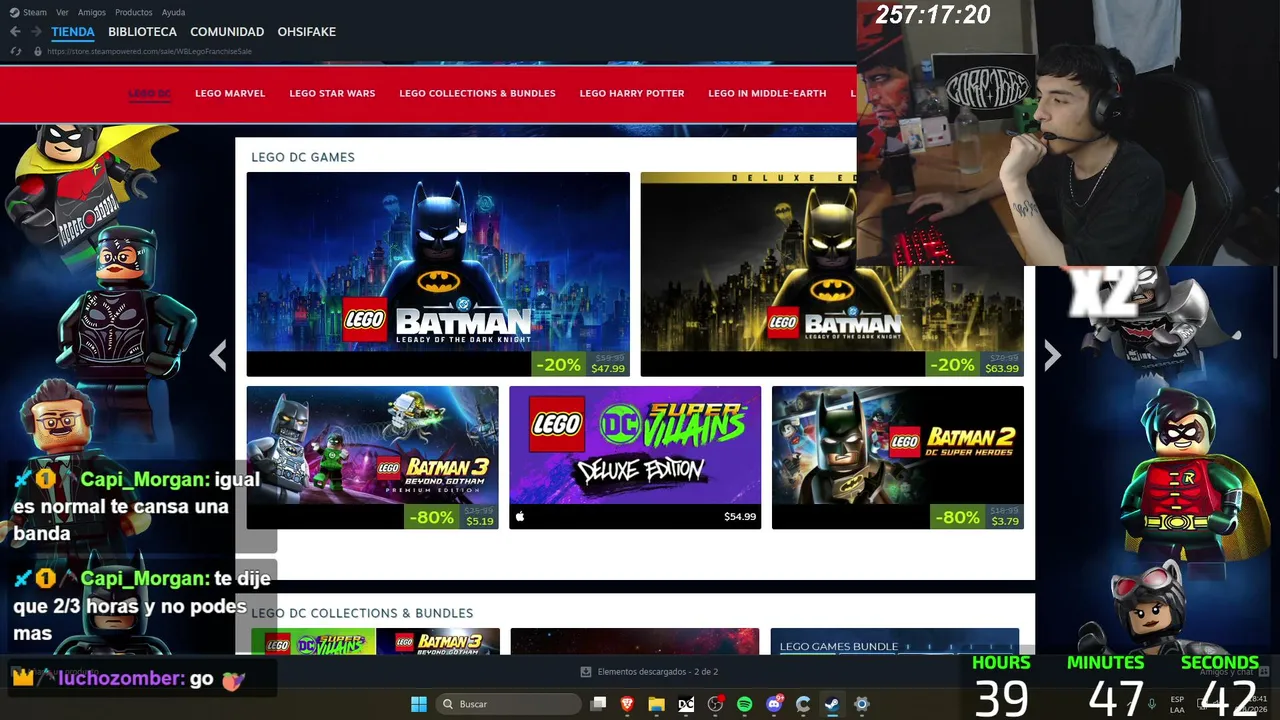Image resolution: width=1280 pixels, height=720 pixels.
Task: Jump to the LEGO DC section
Action: (150, 93)
